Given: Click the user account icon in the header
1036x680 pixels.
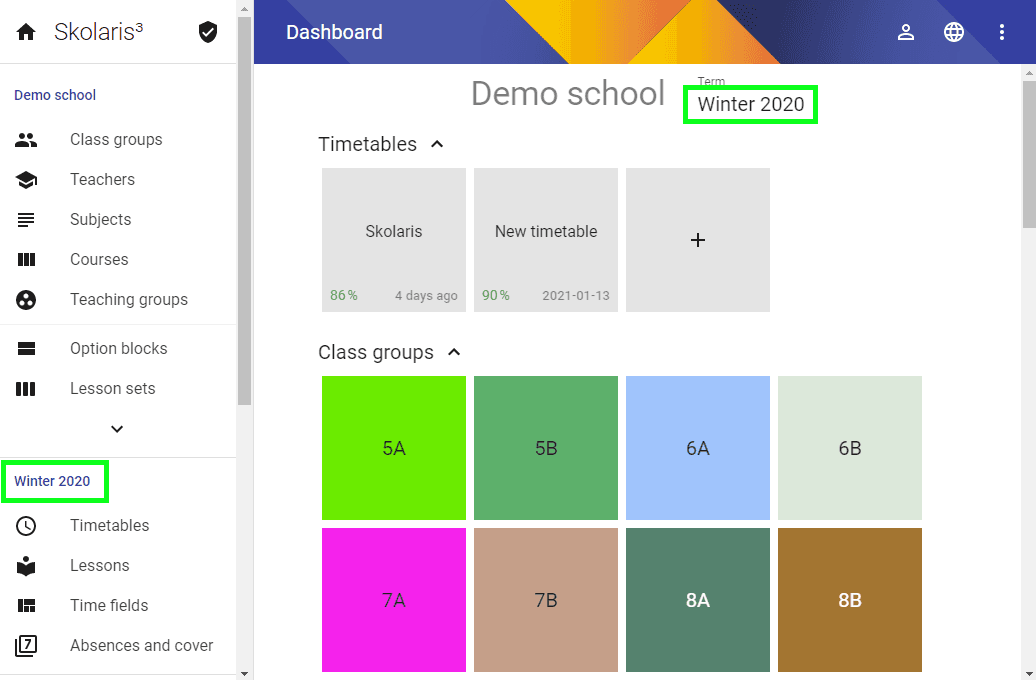Looking at the screenshot, I should click(x=906, y=32).
